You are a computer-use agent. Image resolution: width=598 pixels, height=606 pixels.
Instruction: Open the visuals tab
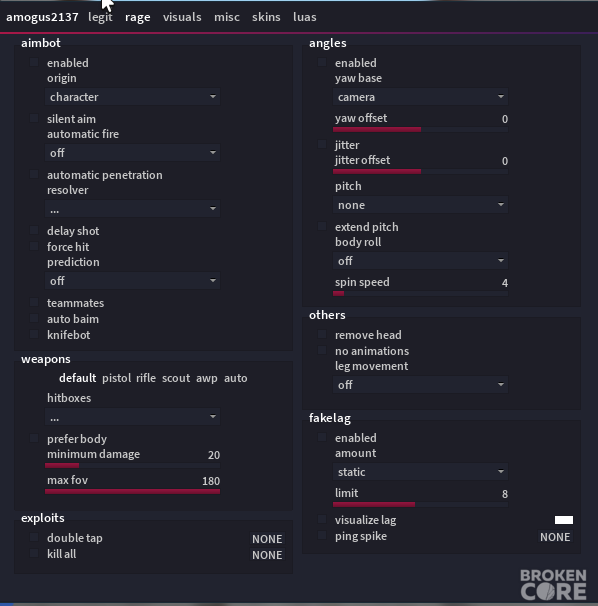(x=182, y=17)
